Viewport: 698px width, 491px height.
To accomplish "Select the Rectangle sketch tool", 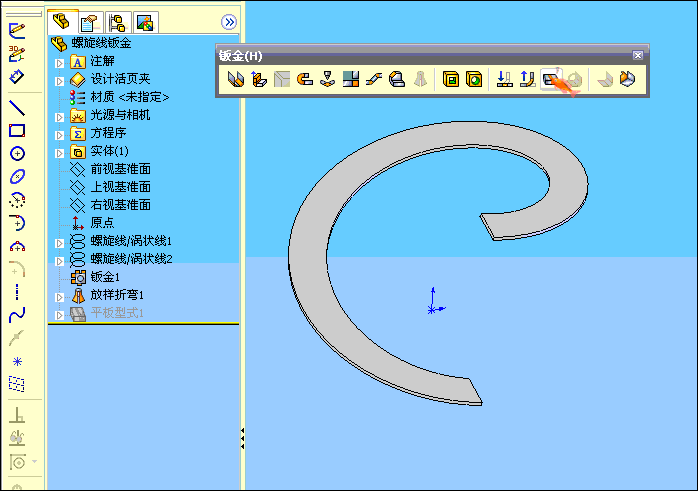I will tap(17, 130).
